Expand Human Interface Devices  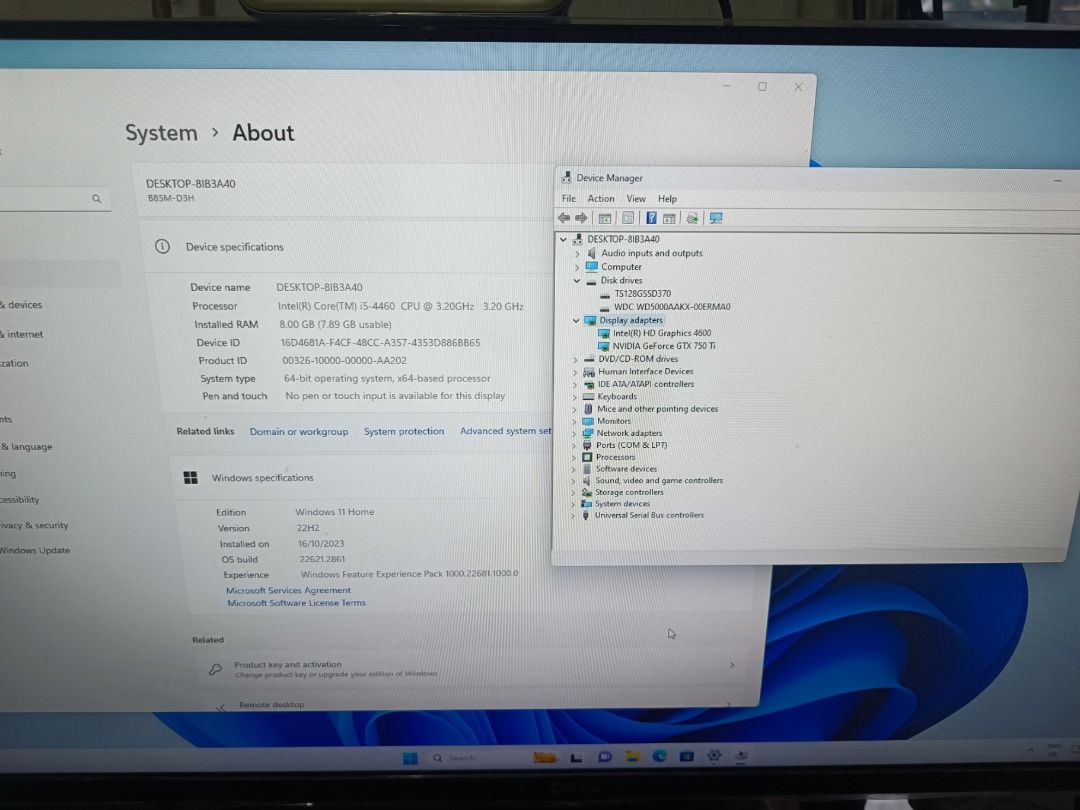(x=575, y=372)
